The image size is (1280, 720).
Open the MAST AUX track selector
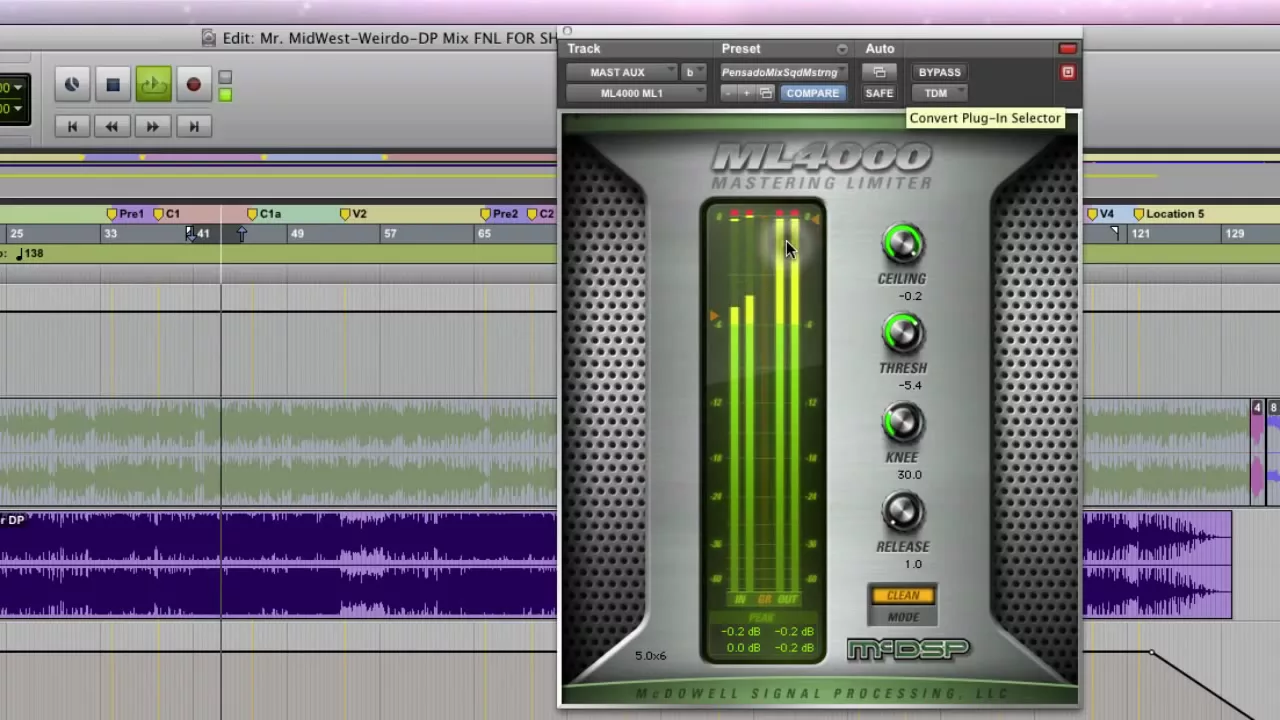pos(622,72)
